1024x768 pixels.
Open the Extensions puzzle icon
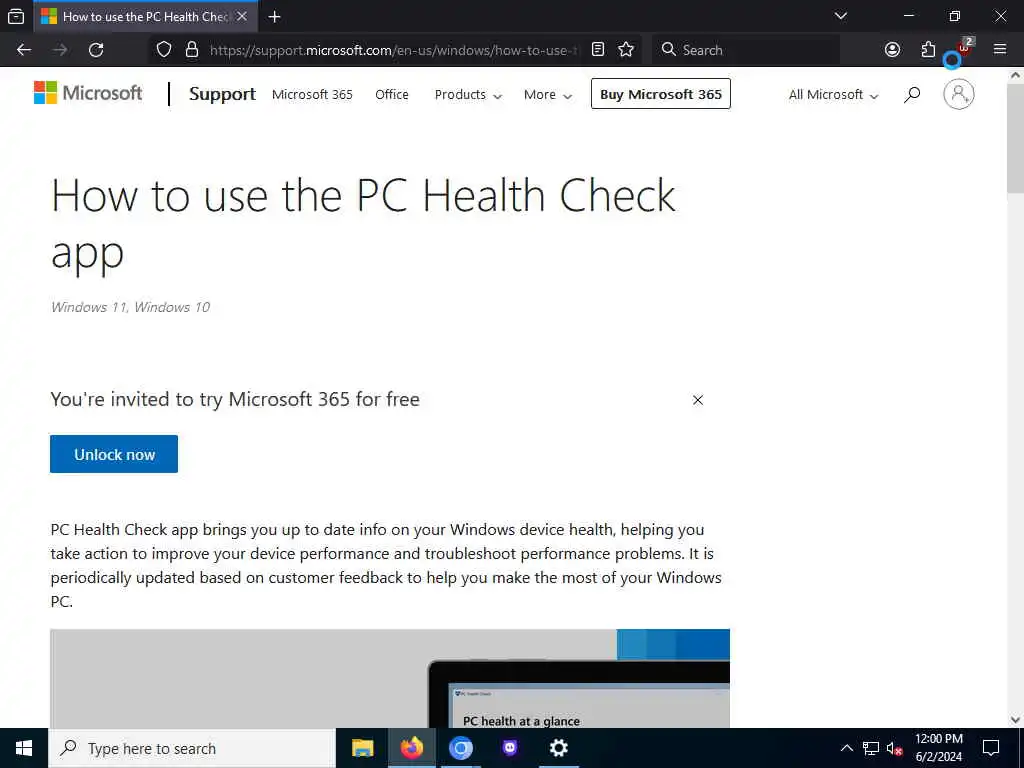928,50
